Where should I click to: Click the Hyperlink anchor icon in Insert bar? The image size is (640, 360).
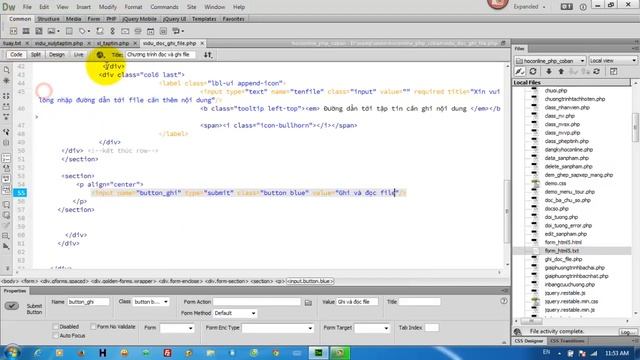click(113, 31)
